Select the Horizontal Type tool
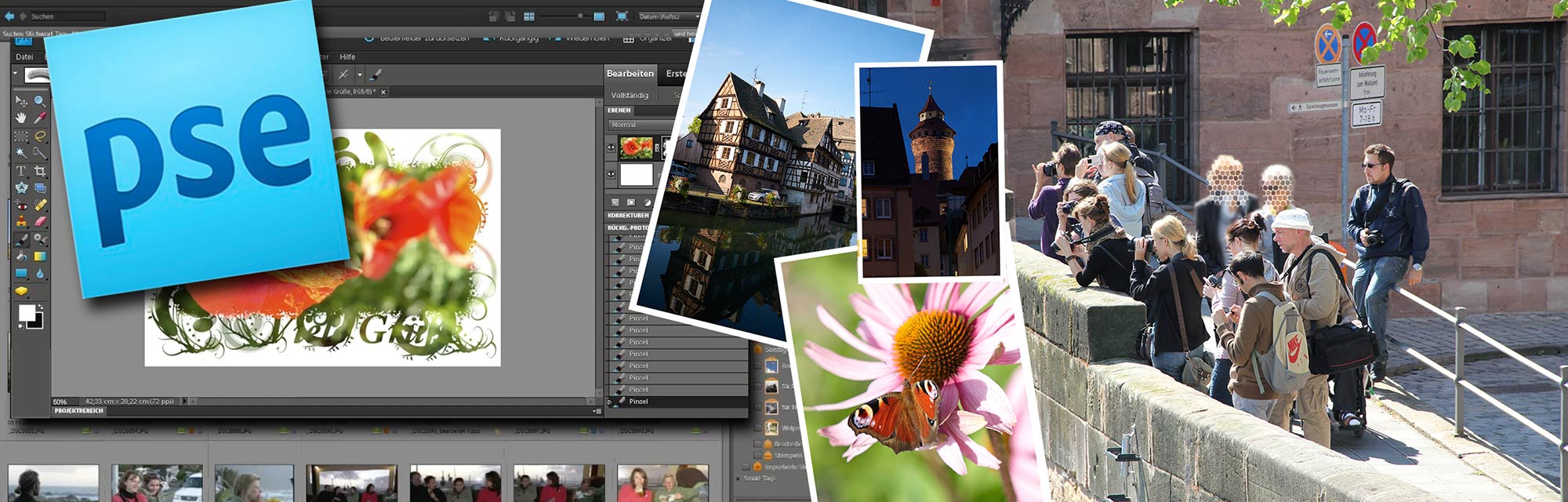The image size is (1568, 502). point(21,170)
